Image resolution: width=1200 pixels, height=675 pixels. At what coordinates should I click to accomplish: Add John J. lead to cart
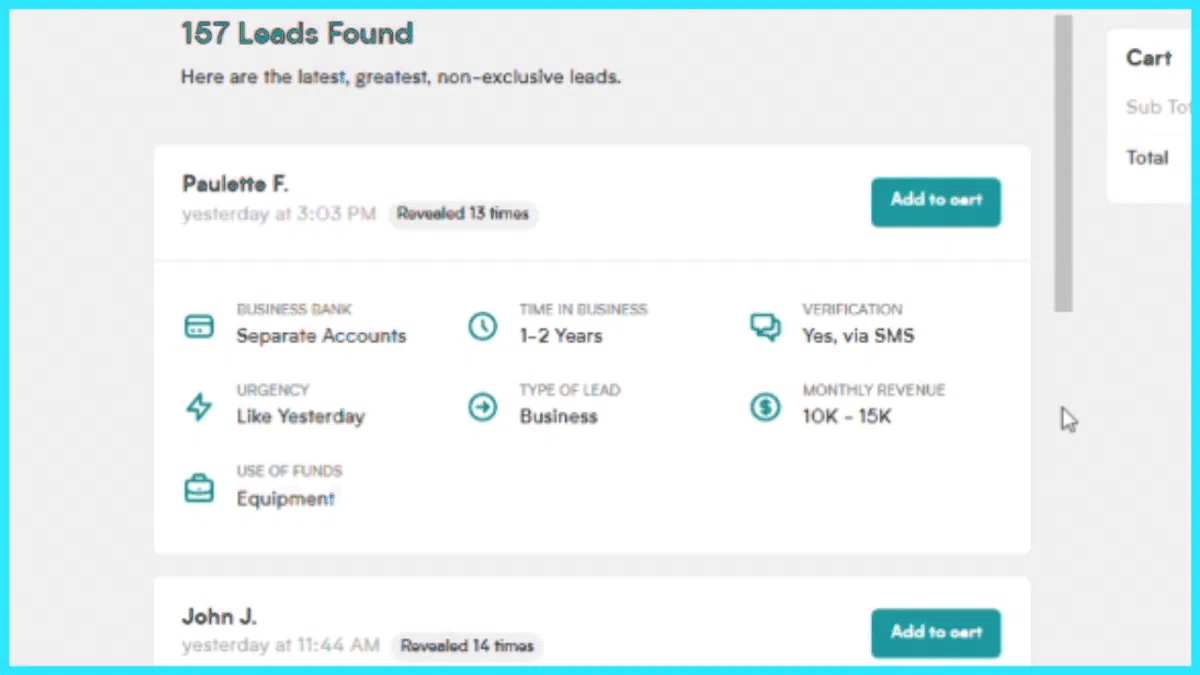[936, 633]
